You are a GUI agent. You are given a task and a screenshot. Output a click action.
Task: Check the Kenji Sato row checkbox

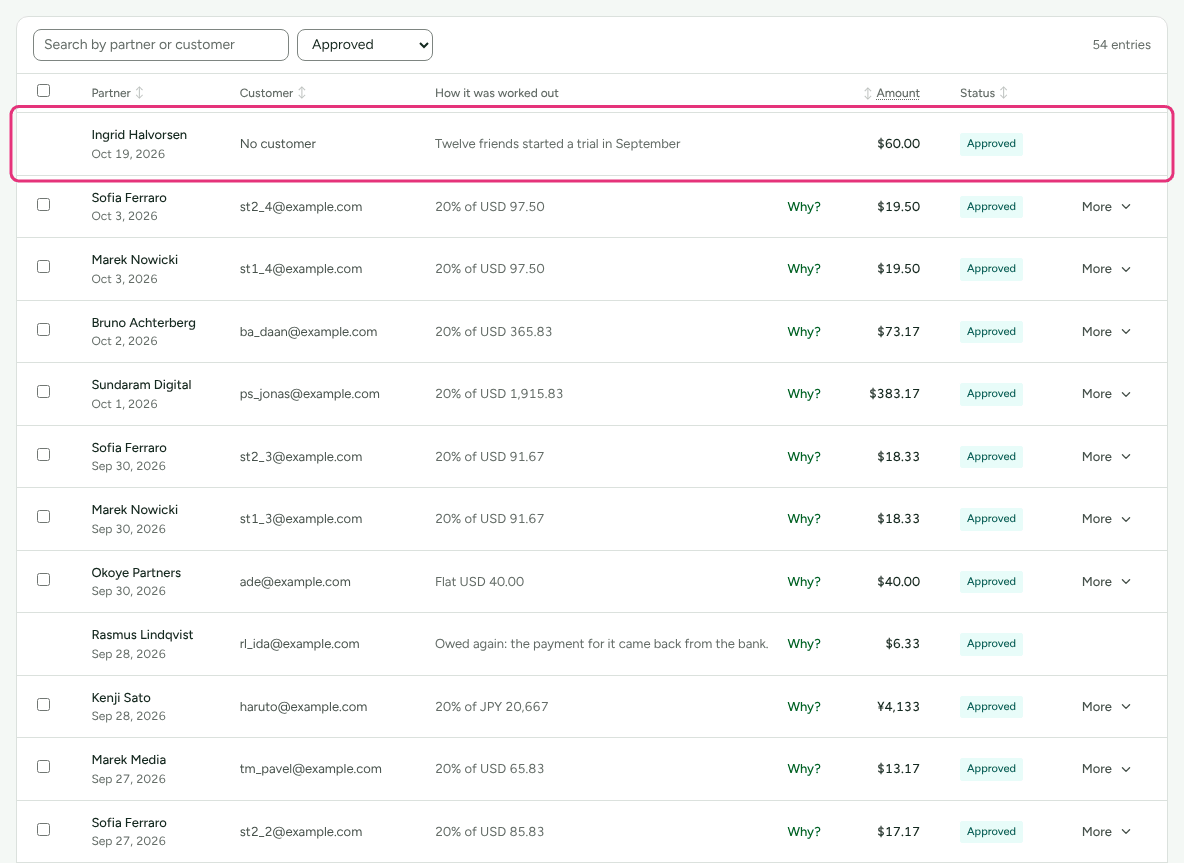(44, 704)
